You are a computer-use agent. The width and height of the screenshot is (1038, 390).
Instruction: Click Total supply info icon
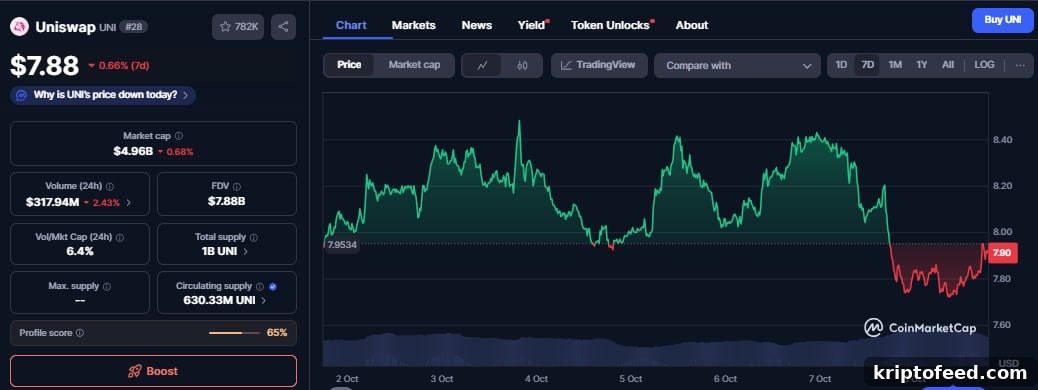point(254,237)
